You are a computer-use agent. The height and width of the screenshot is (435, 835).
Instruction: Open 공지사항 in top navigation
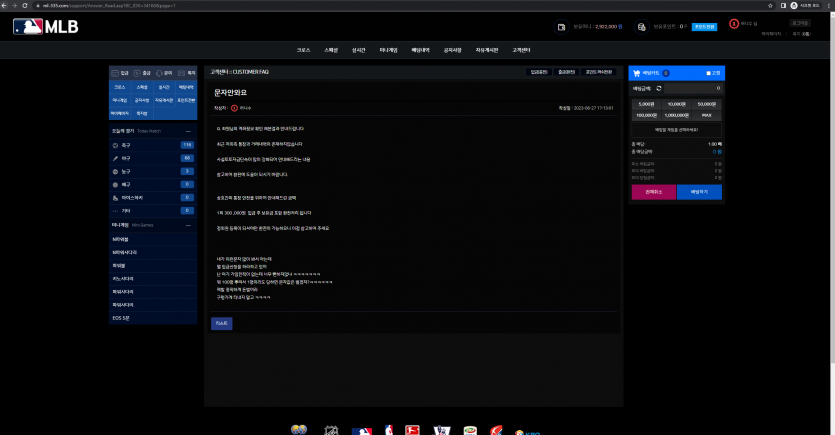452,50
